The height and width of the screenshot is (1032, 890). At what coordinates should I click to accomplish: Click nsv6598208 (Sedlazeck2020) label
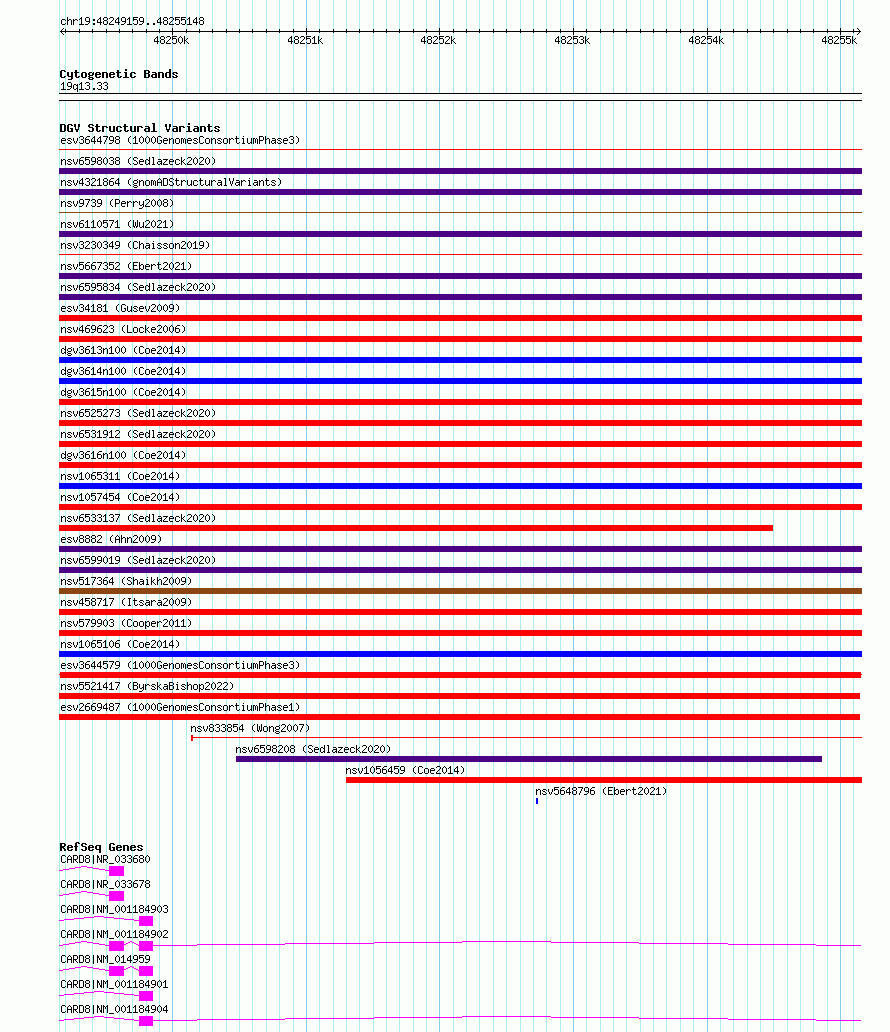pos(313,750)
